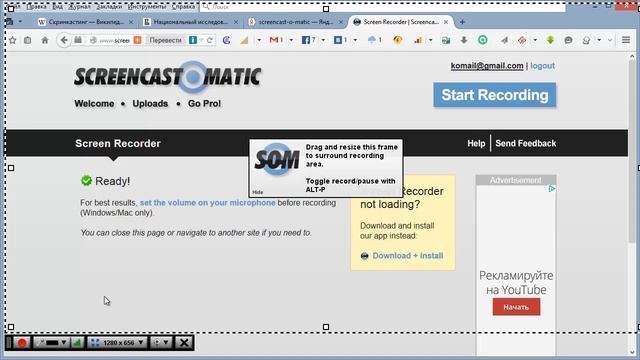This screenshot has width=640, height=360.
Task: Open the downloads arrow icon
Action: pos(464,40)
